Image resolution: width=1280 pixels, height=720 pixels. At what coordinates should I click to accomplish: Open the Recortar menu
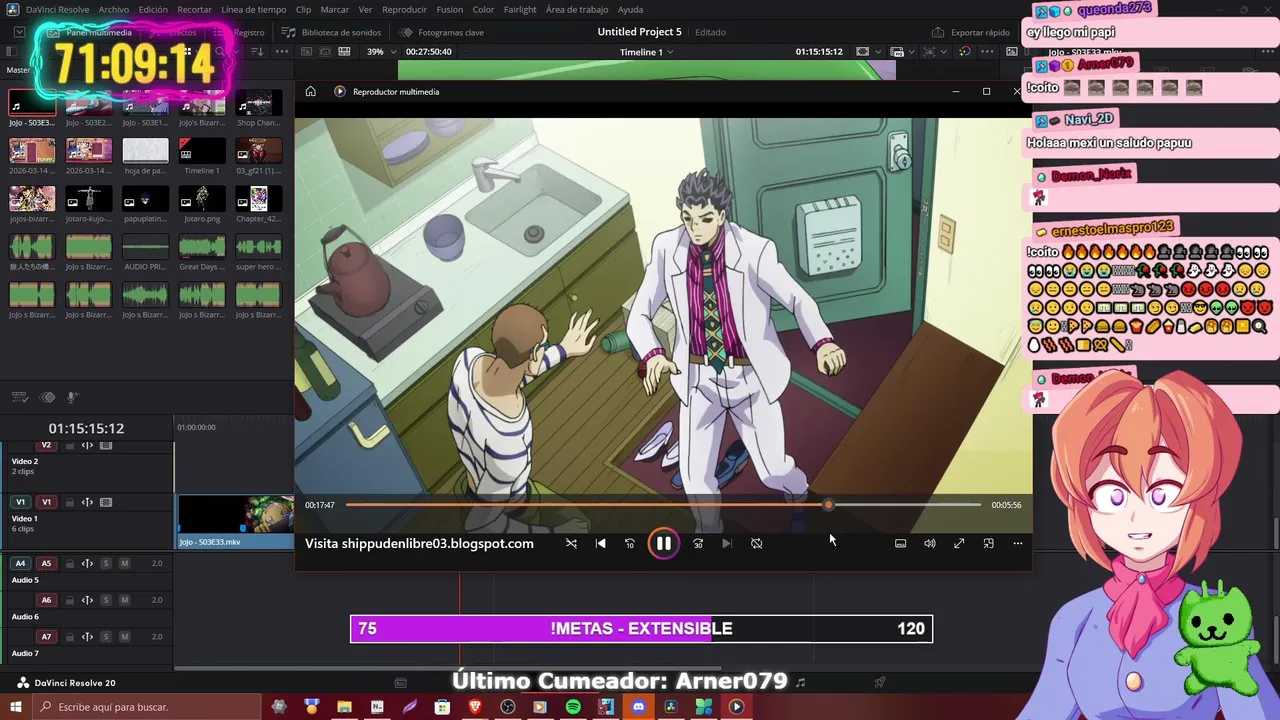[x=194, y=9]
